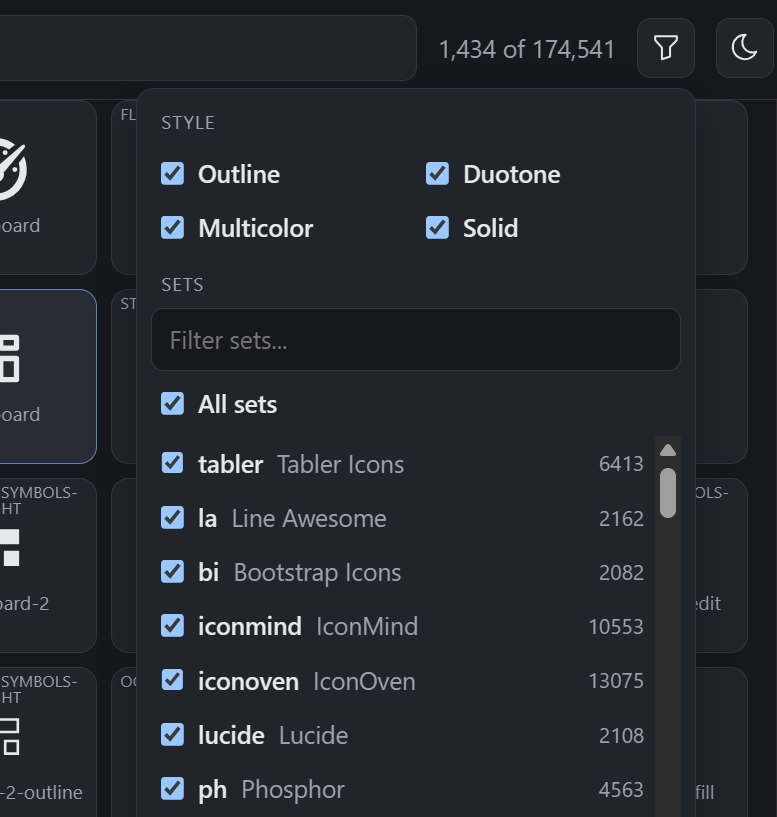This screenshot has height=817, width=777.
Task: Toggle dark mode moon icon
Action: click(x=744, y=48)
